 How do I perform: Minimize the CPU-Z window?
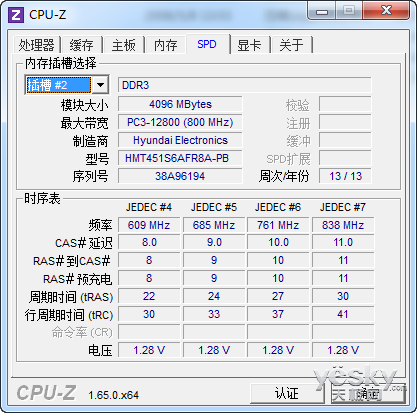pos(322,12)
